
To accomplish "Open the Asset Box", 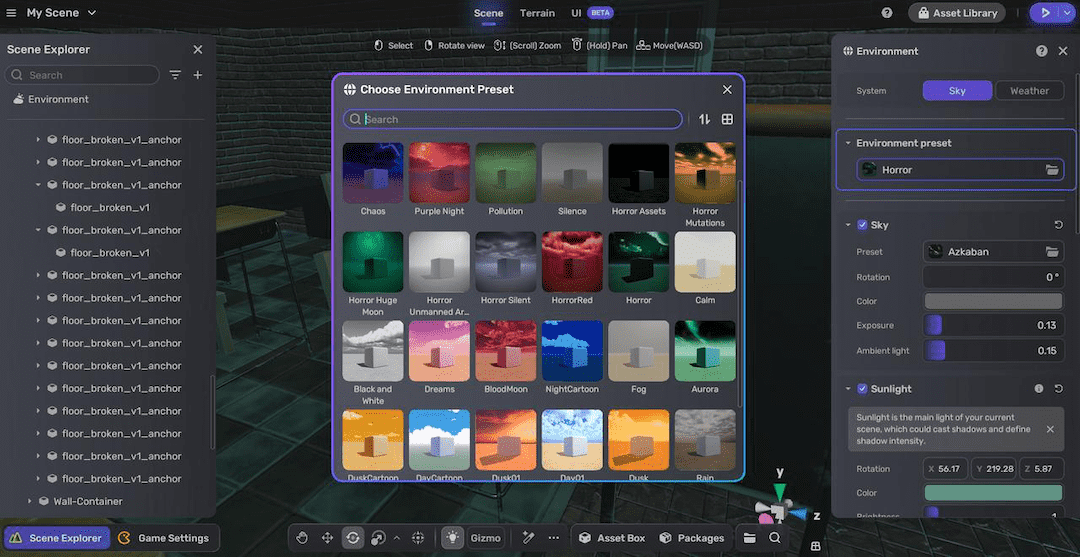I will point(612,538).
